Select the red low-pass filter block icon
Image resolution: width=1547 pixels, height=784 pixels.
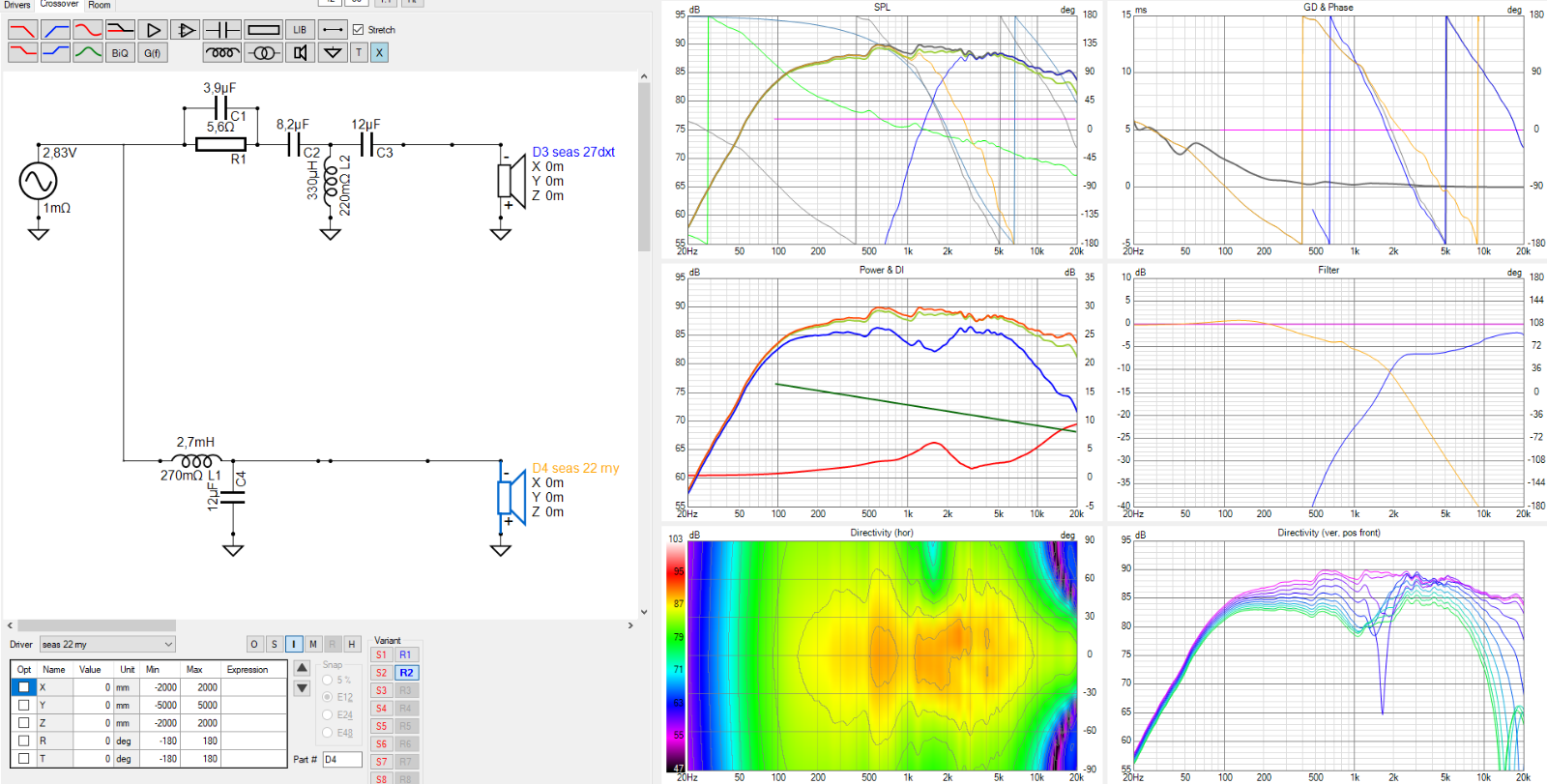click(x=22, y=30)
